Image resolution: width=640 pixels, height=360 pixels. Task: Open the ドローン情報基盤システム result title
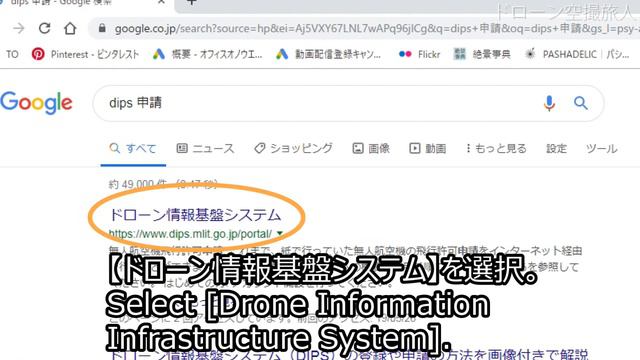pos(195,215)
